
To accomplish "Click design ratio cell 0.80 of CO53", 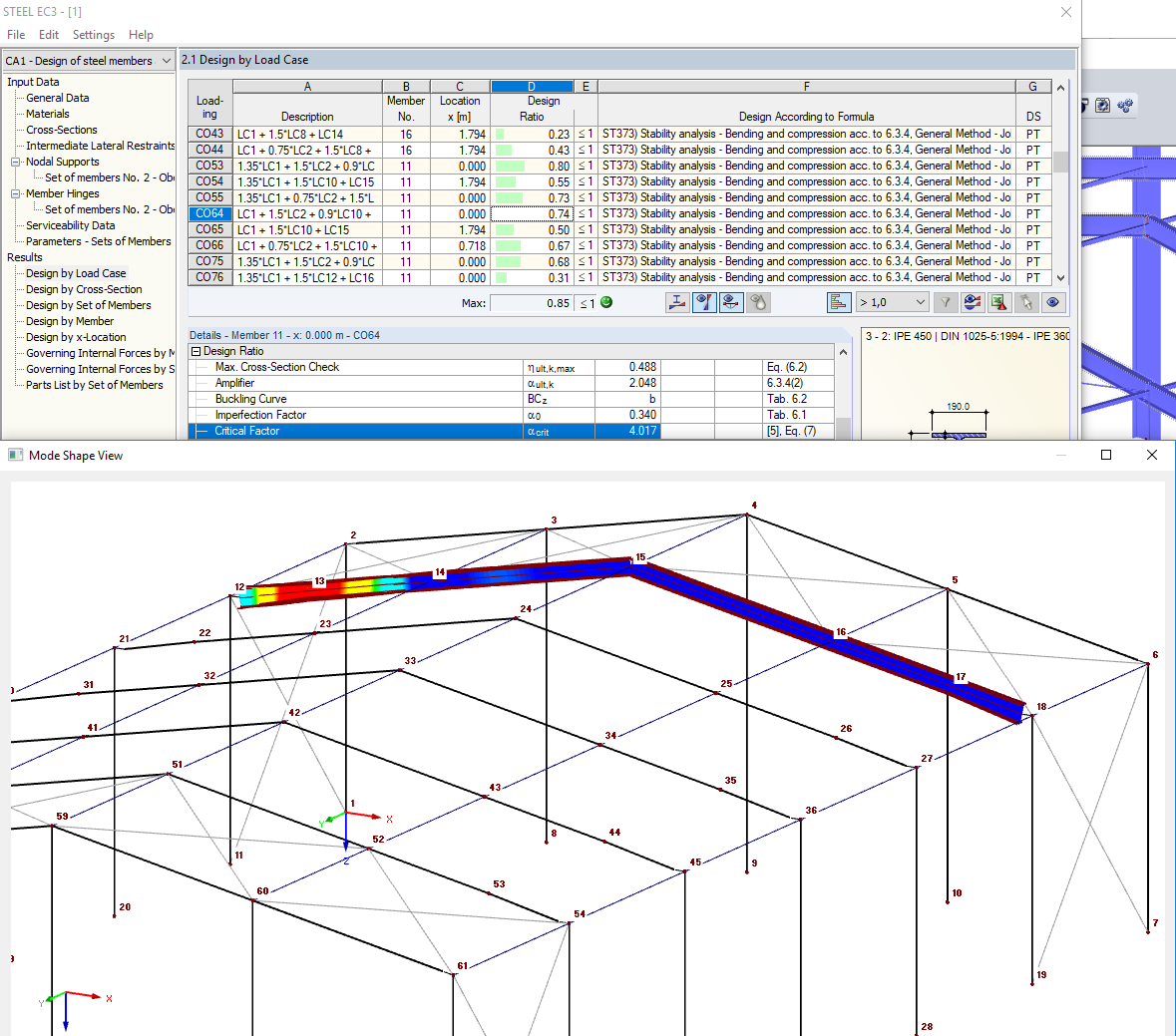I will pos(533,166).
